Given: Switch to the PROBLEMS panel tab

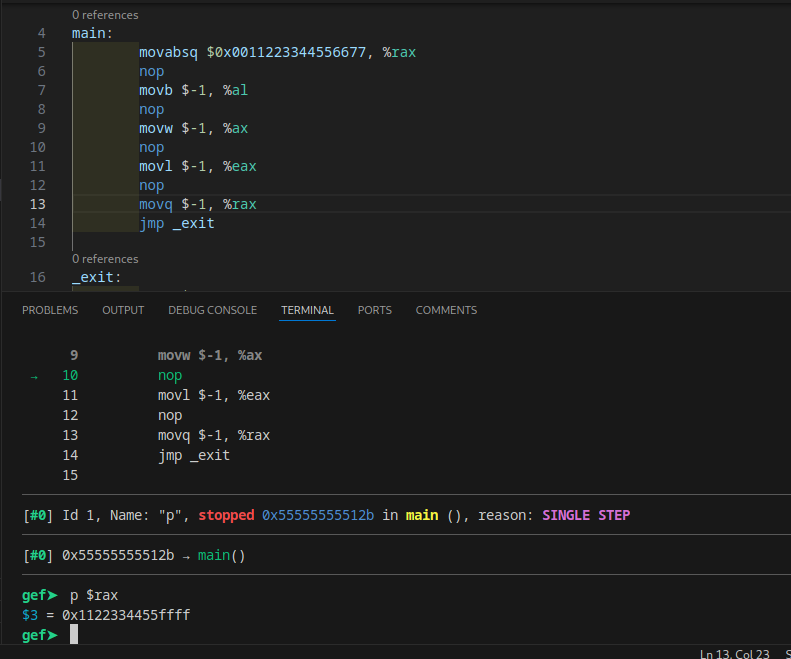Looking at the screenshot, I should (x=50, y=310).
